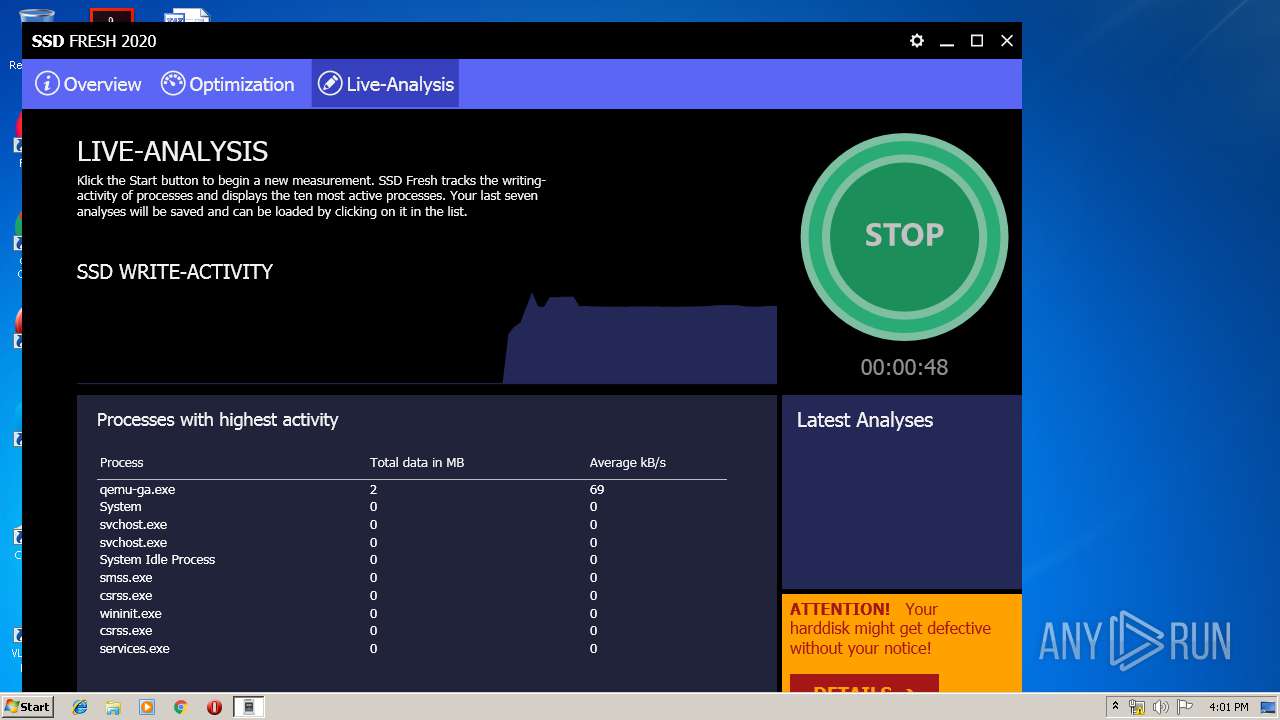Maximize the SSD Fresh window

(x=977, y=41)
